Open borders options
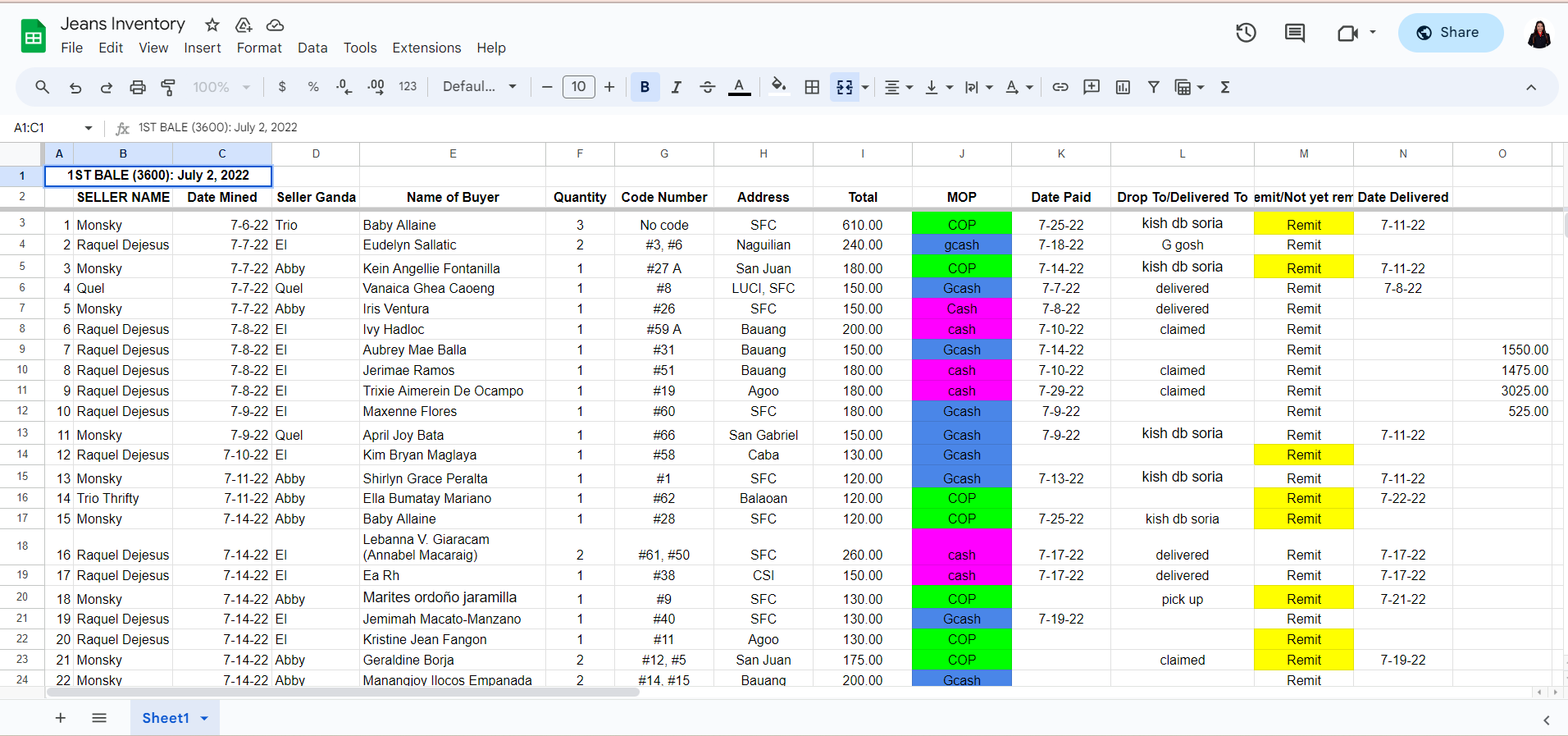This screenshot has width=1568, height=736. [812, 87]
